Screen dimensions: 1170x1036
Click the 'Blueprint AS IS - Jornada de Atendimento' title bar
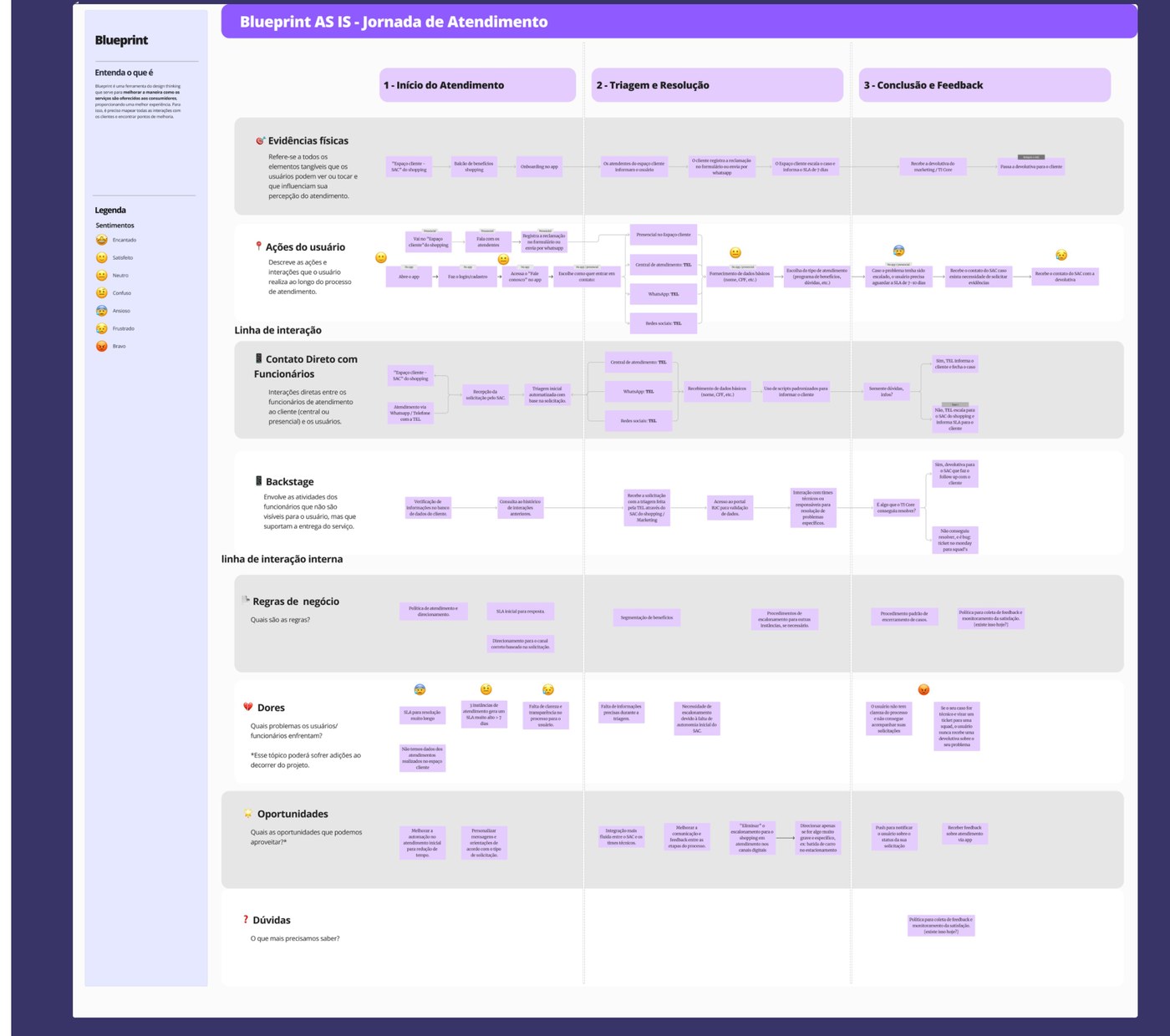(679, 22)
